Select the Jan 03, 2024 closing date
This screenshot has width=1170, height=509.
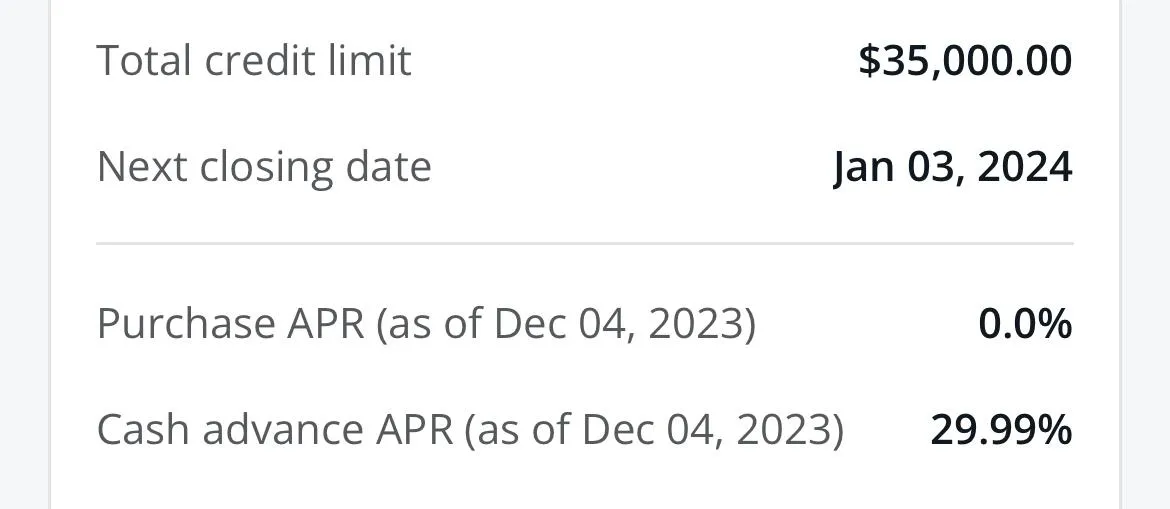click(952, 166)
